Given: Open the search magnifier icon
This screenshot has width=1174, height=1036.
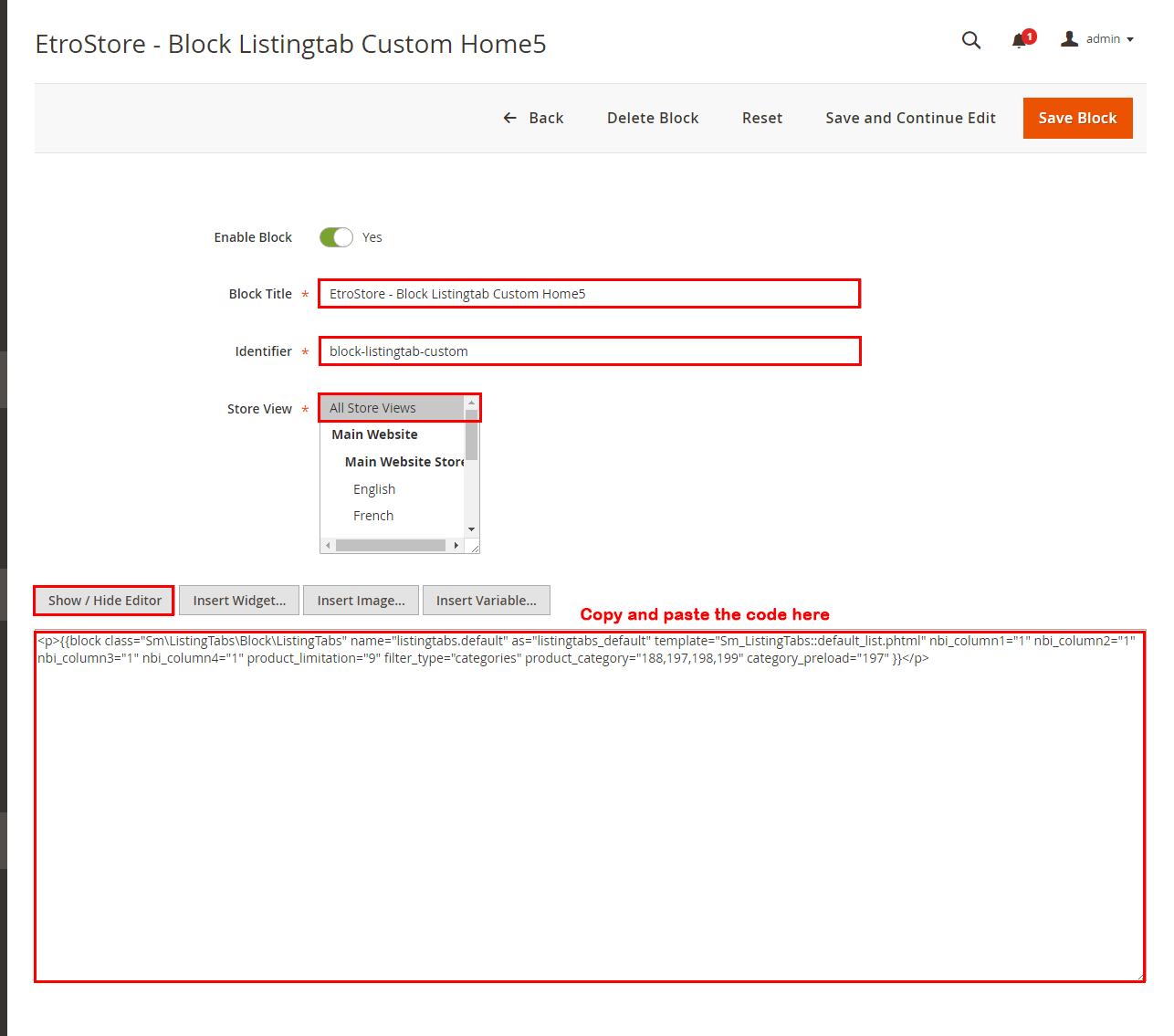Looking at the screenshot, I should 971,40.
